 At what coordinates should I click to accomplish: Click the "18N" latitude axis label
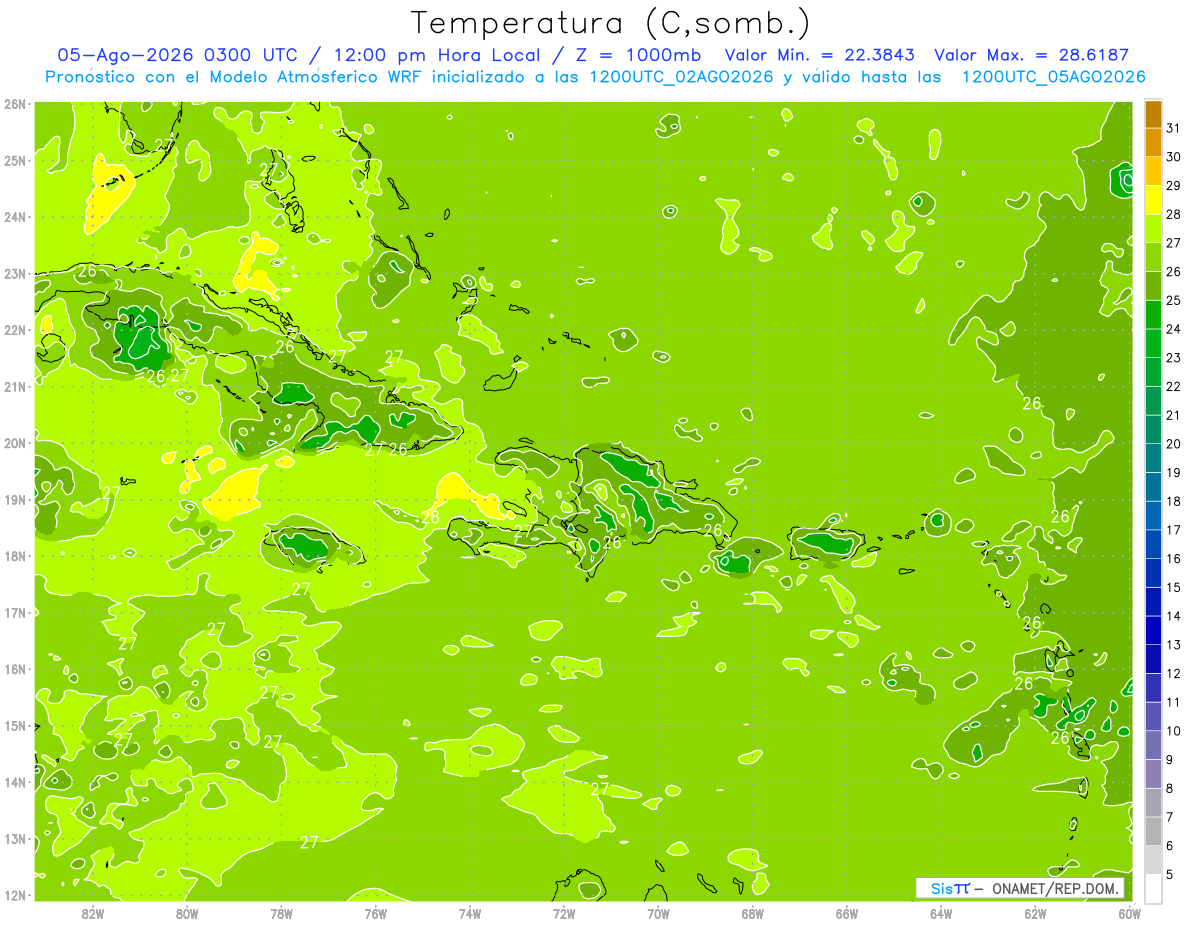(15, 556)
